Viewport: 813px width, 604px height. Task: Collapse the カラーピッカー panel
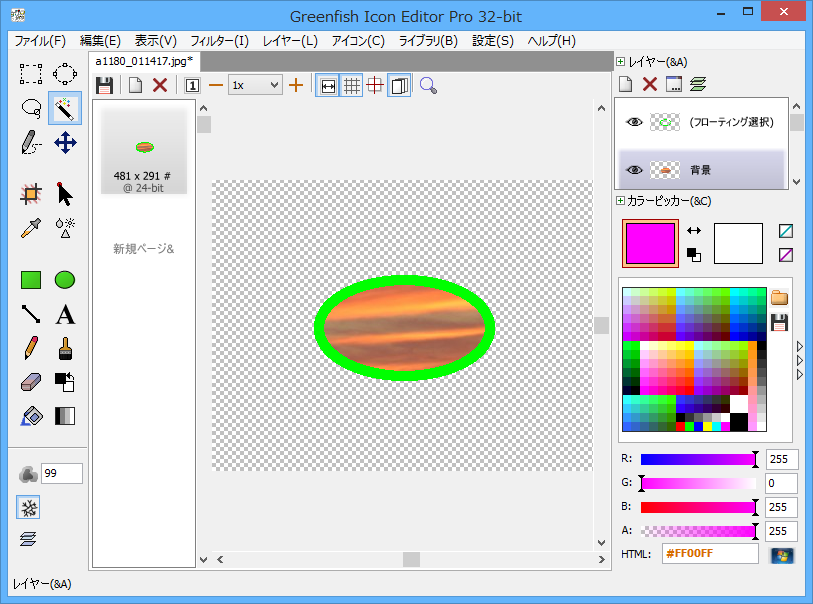621,201
